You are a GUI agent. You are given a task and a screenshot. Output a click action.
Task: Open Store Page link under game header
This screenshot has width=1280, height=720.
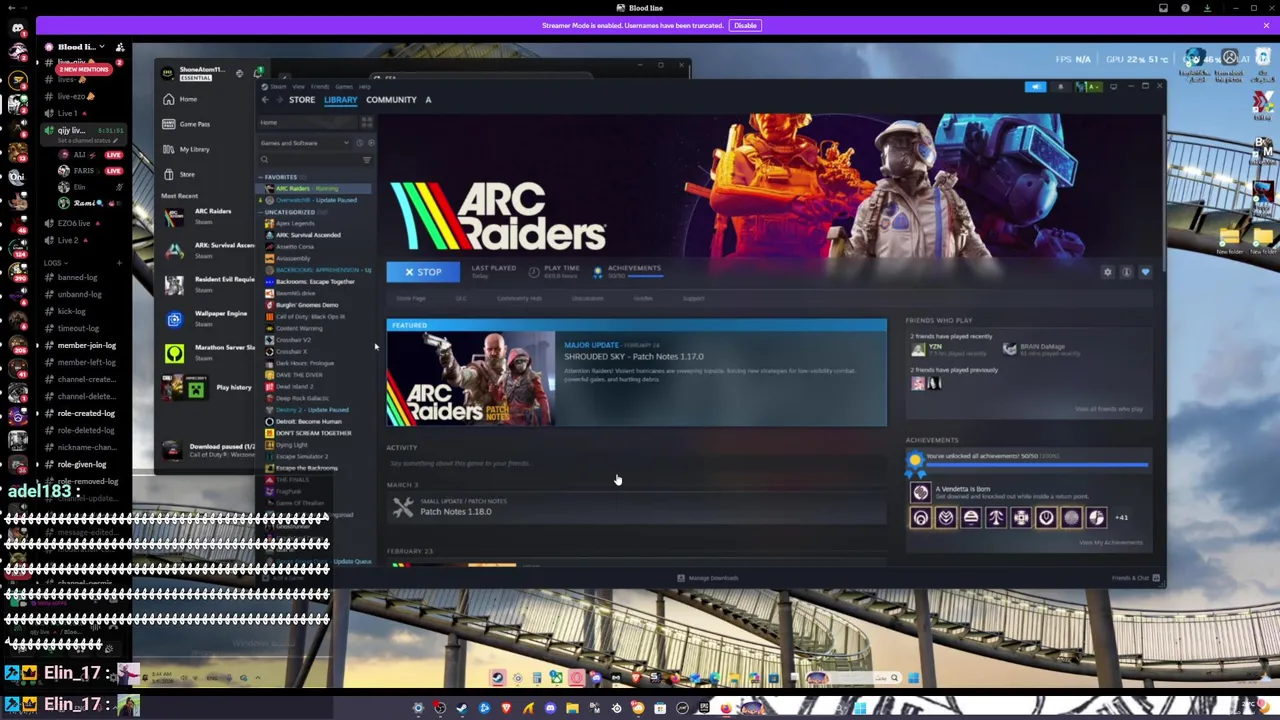coord(410,298)
